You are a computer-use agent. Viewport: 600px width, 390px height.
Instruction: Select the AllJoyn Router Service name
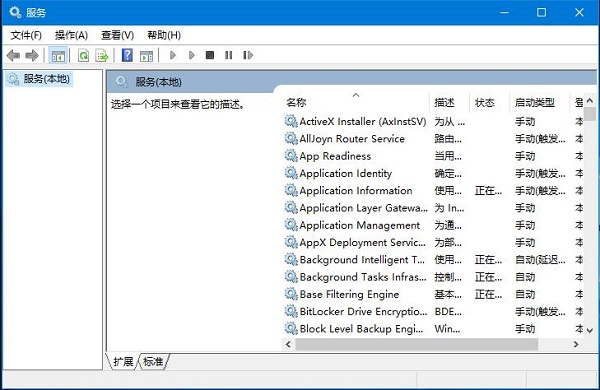(352, 139)
